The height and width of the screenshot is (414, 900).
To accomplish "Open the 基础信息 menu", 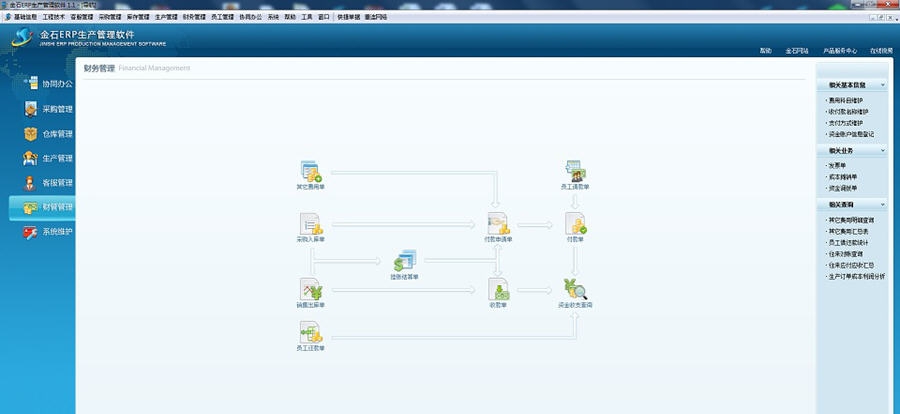I will [x=25, y=17].
